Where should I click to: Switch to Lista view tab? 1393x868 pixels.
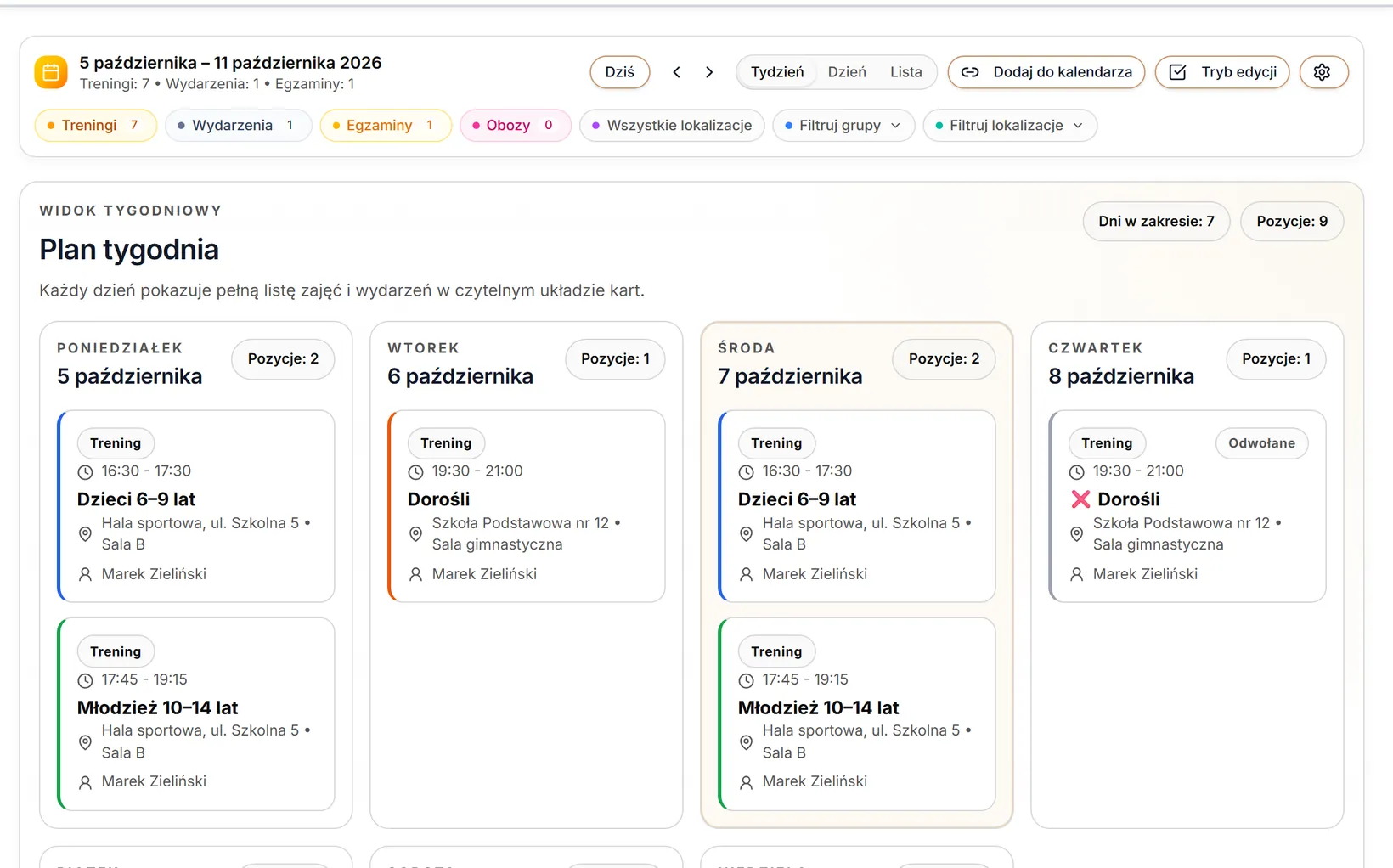pos(905,72)
